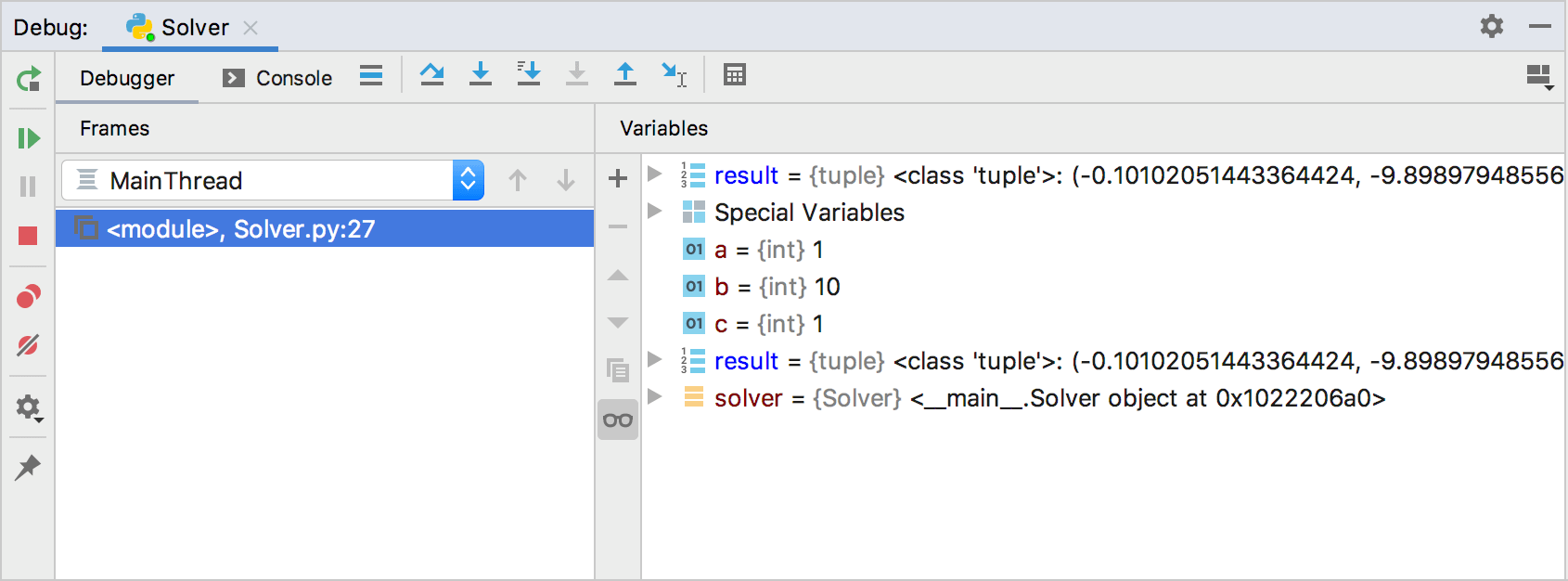Click Step Into My Code icon
The height and width of the screenshot is (581, 1568).
click(529, 74)
